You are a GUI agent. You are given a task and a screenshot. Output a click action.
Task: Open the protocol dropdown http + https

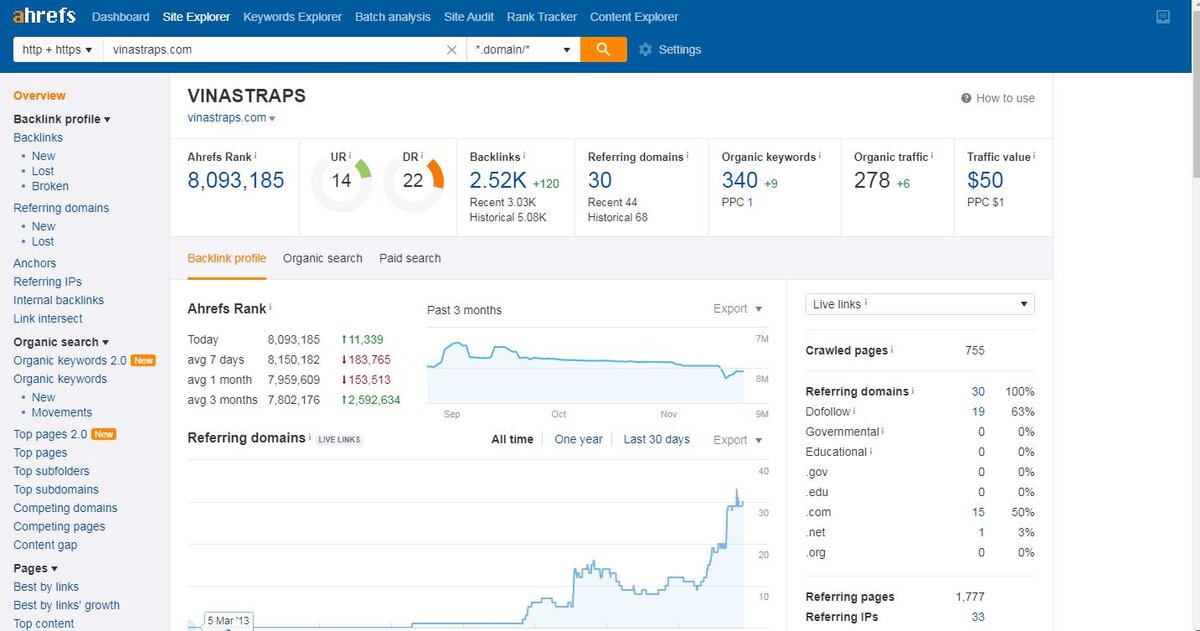pyautogui.click(x=58, y=49)
